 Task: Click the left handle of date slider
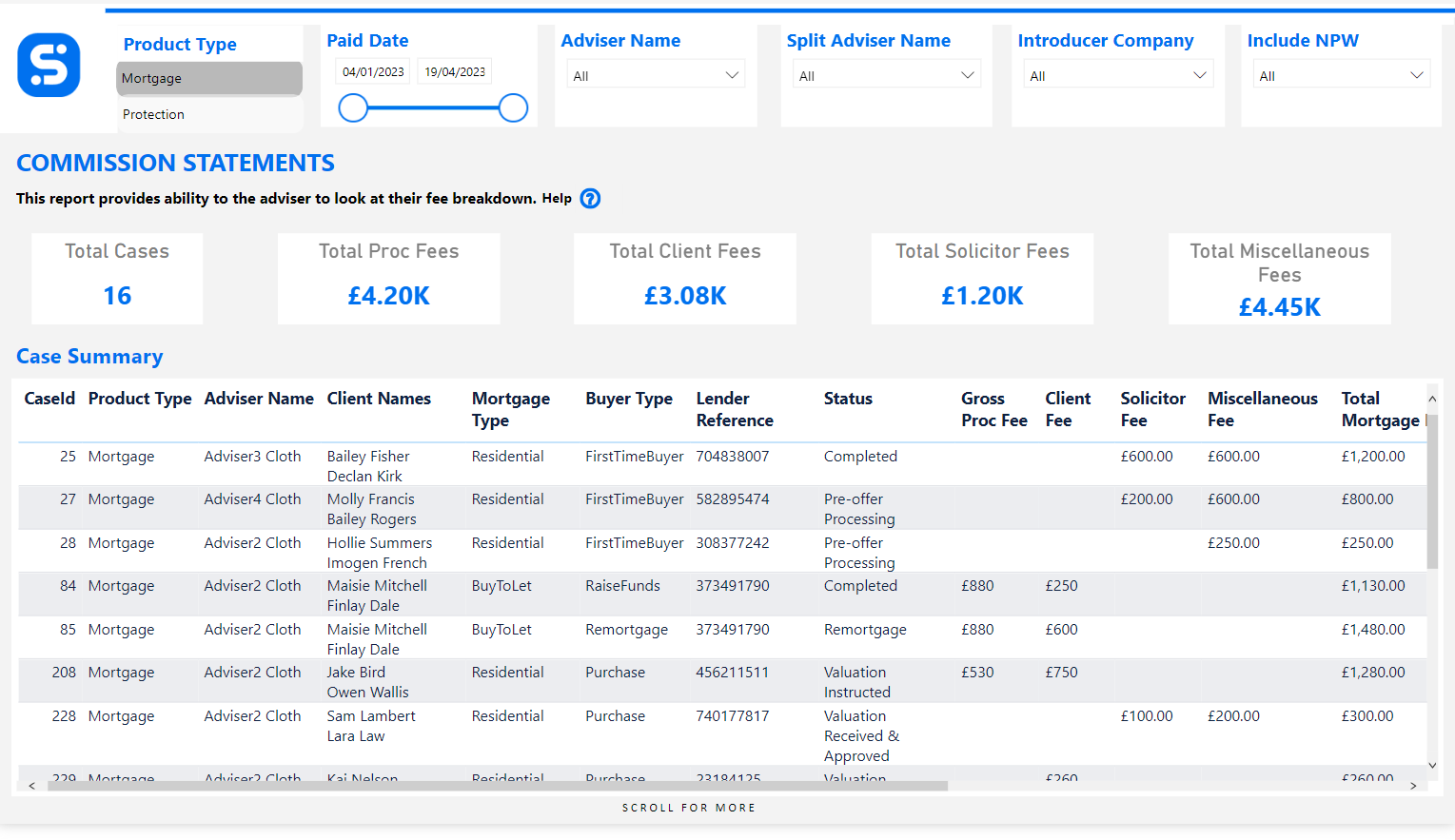click(x=353, y=108)
